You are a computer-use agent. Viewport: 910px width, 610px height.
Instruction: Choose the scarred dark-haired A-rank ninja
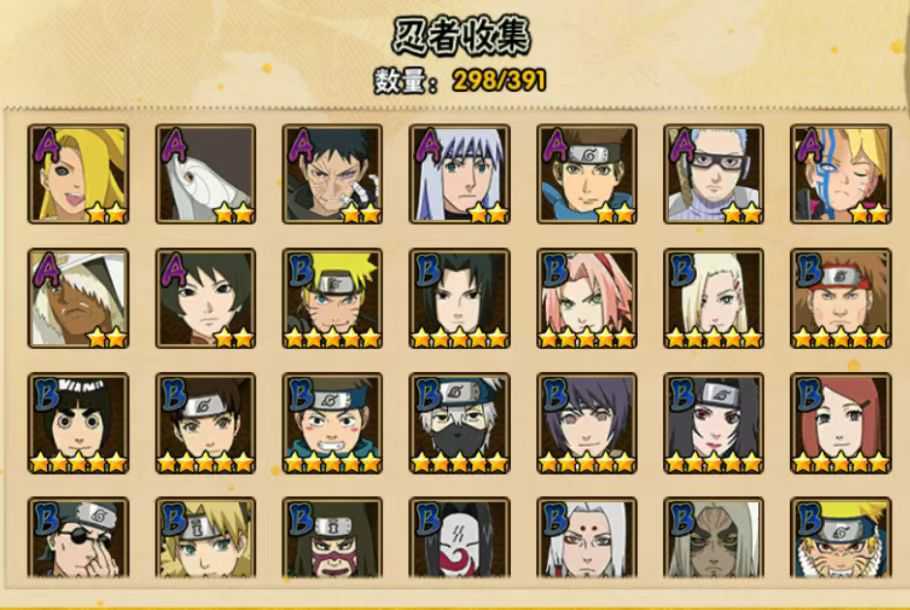332,174
